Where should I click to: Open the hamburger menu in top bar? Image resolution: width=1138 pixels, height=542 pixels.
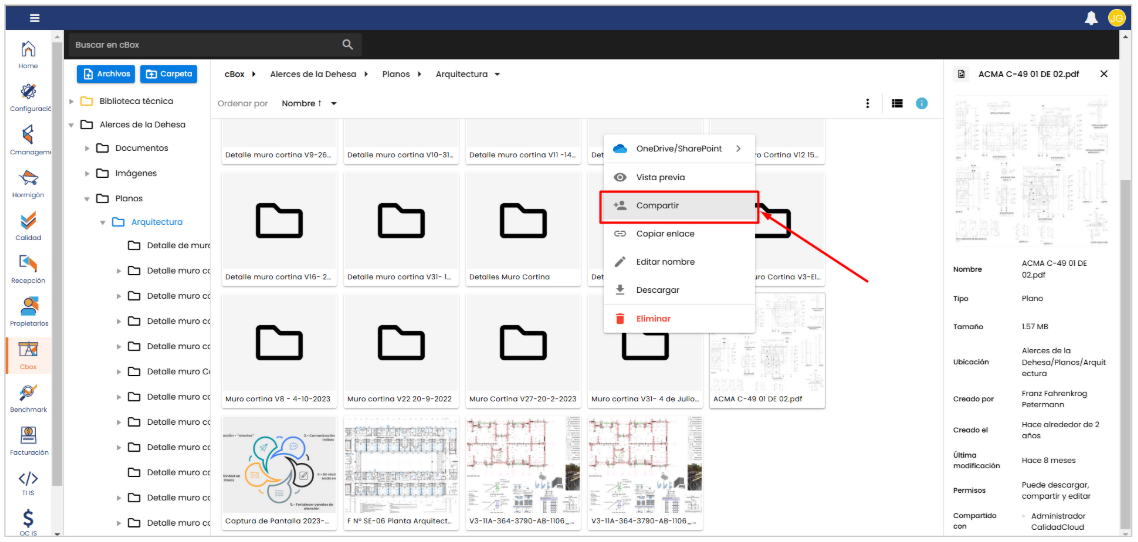pos(35,18)
